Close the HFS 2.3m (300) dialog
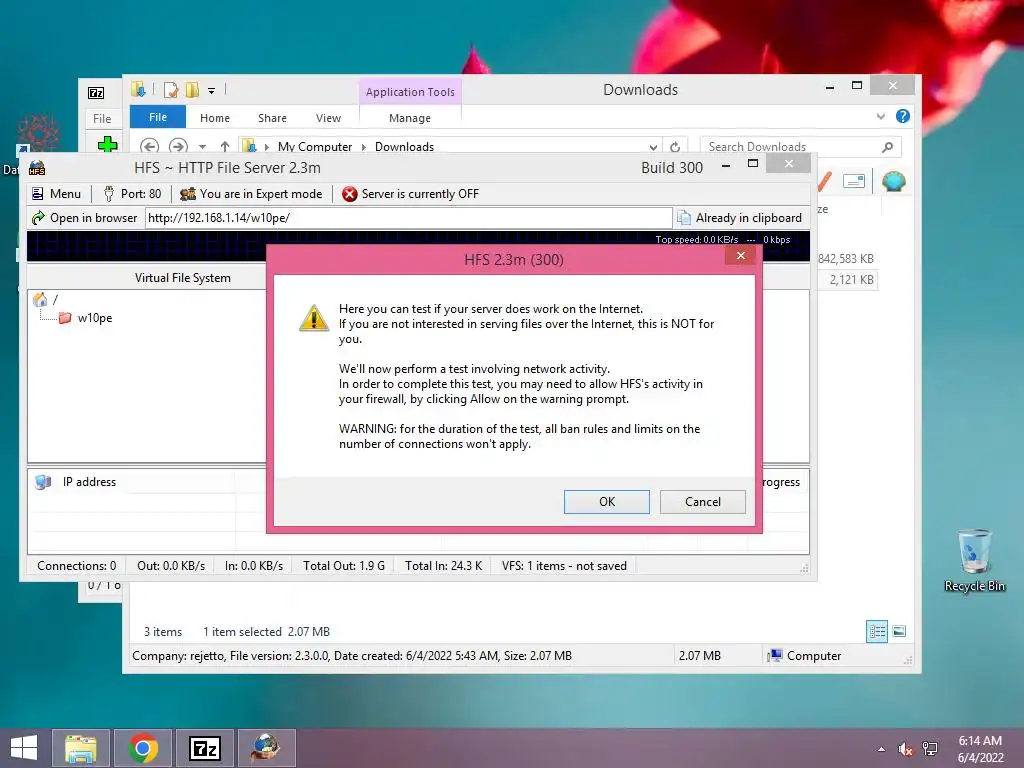This screenshot has width=1024, height=768. (x=741, y=255)
